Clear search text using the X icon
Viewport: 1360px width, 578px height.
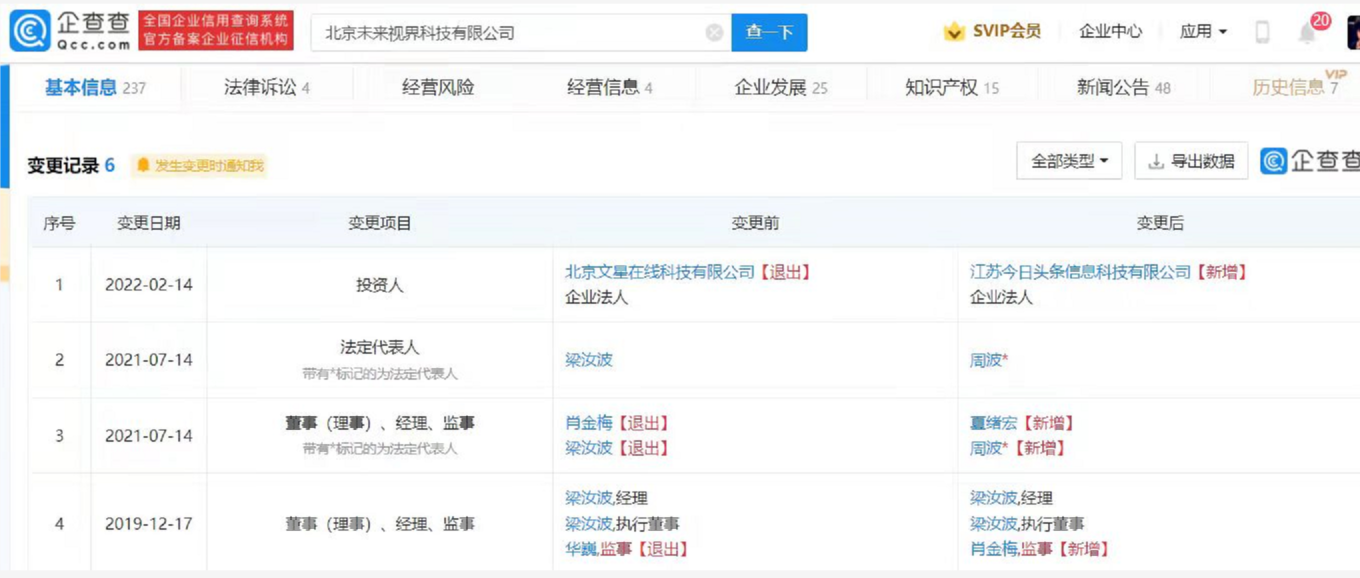tap(714, 32)
